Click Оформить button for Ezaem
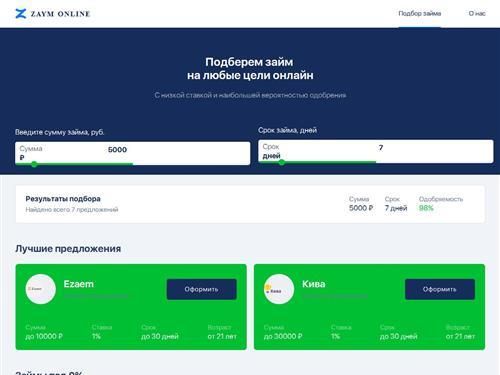Image resolution: width=500 pixels, height=375 pixels. (x=201, y=289)
